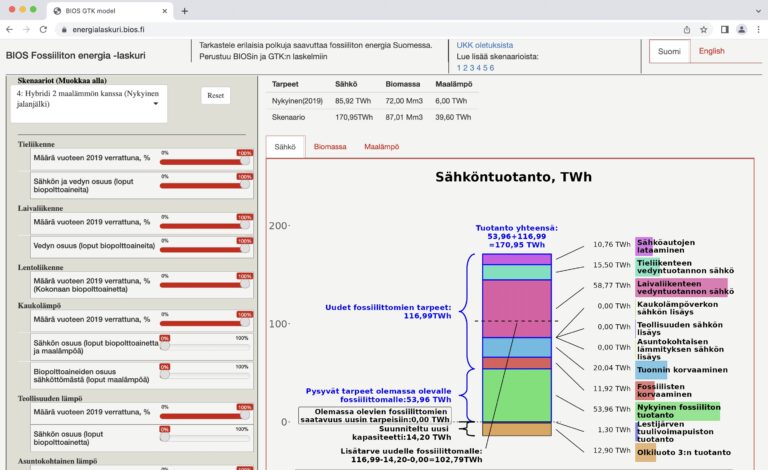Go forward using the browser forward arrow
The image size is (768, 470).
(26, 29)
